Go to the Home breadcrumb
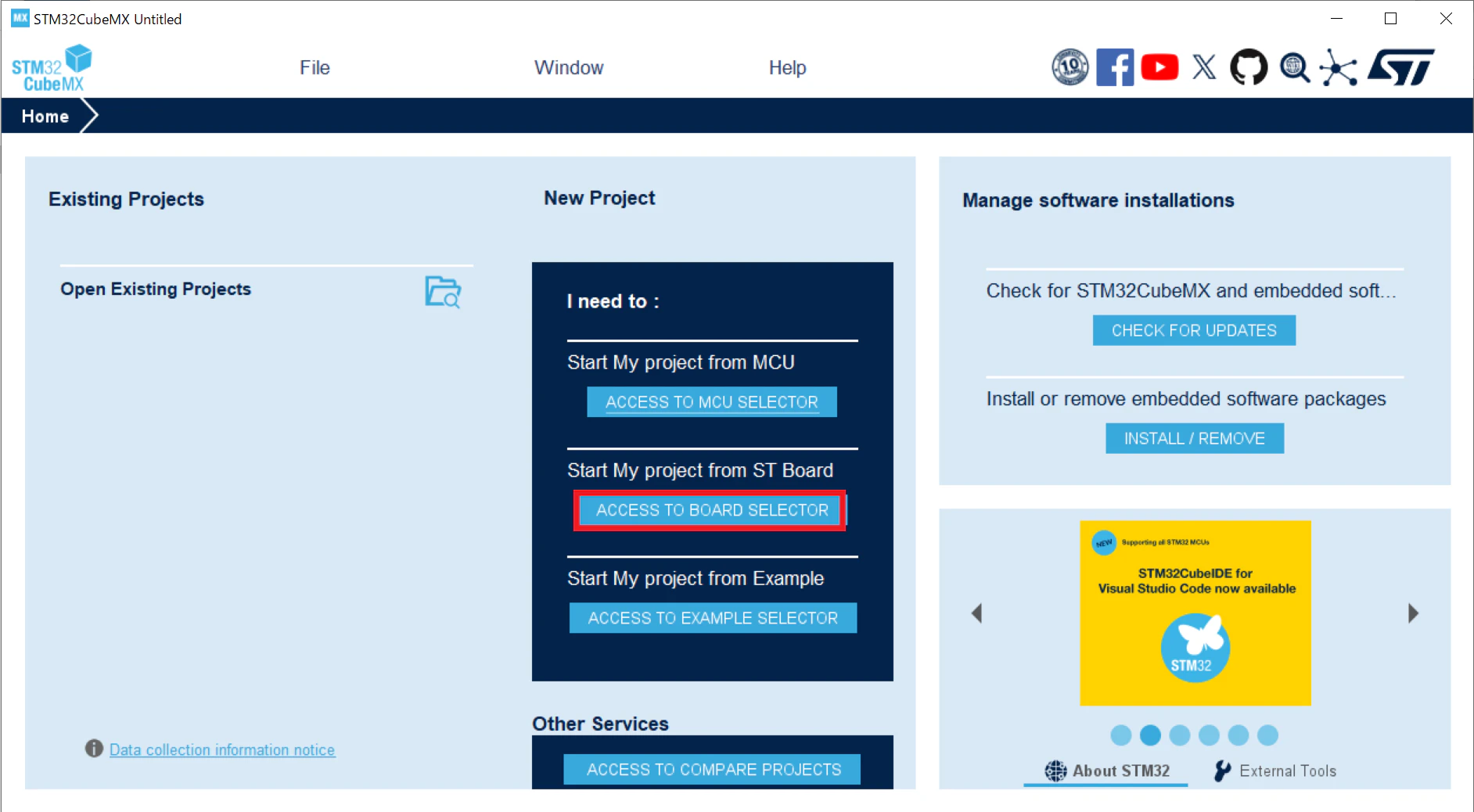Screen dimensions: 1474x812 45,117
